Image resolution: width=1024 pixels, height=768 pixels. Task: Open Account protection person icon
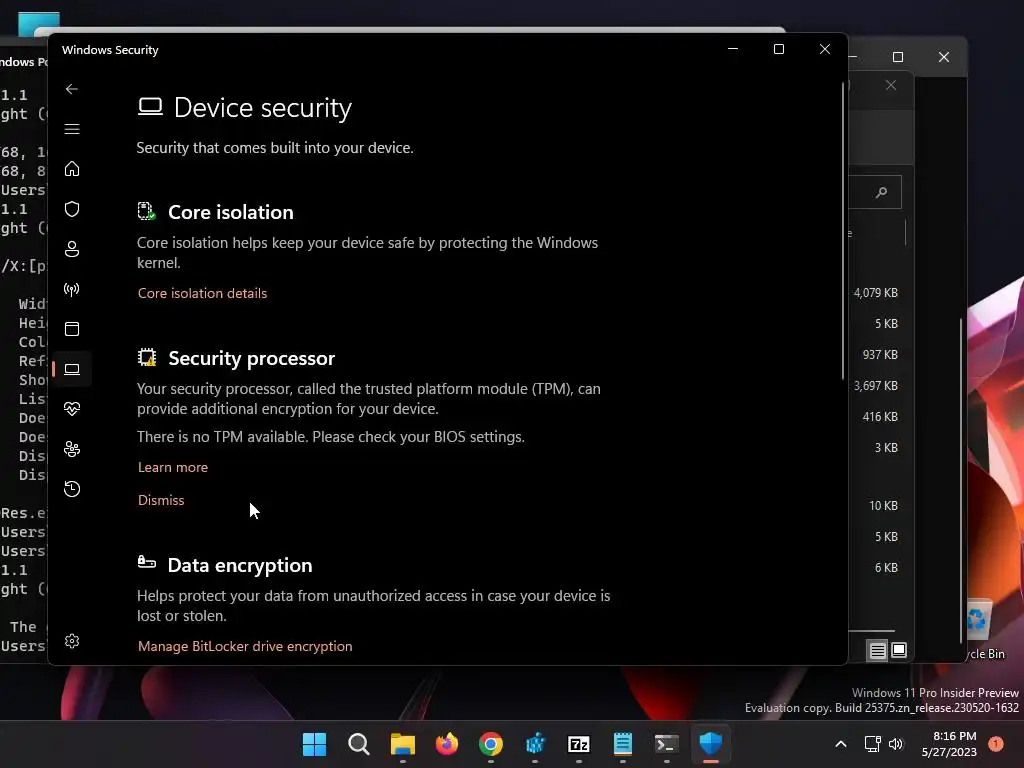72,249
